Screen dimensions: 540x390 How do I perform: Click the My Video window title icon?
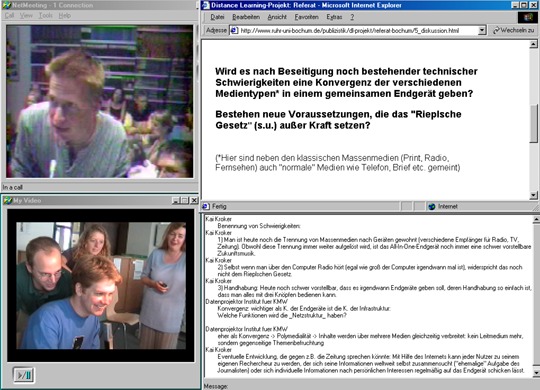[x=7, y=200]
